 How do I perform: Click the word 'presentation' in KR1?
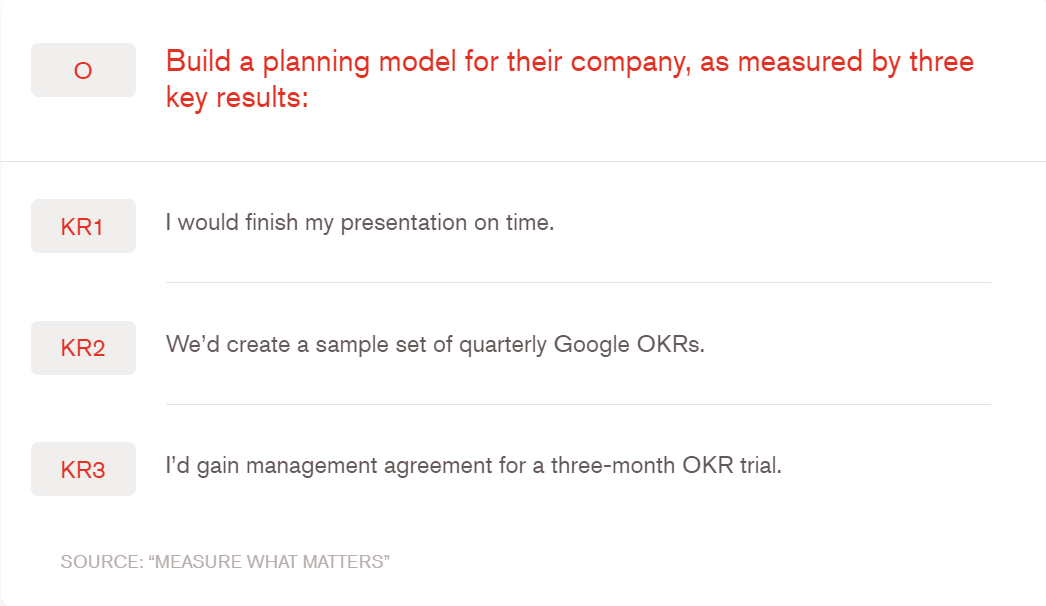click(x=404, y=222)
